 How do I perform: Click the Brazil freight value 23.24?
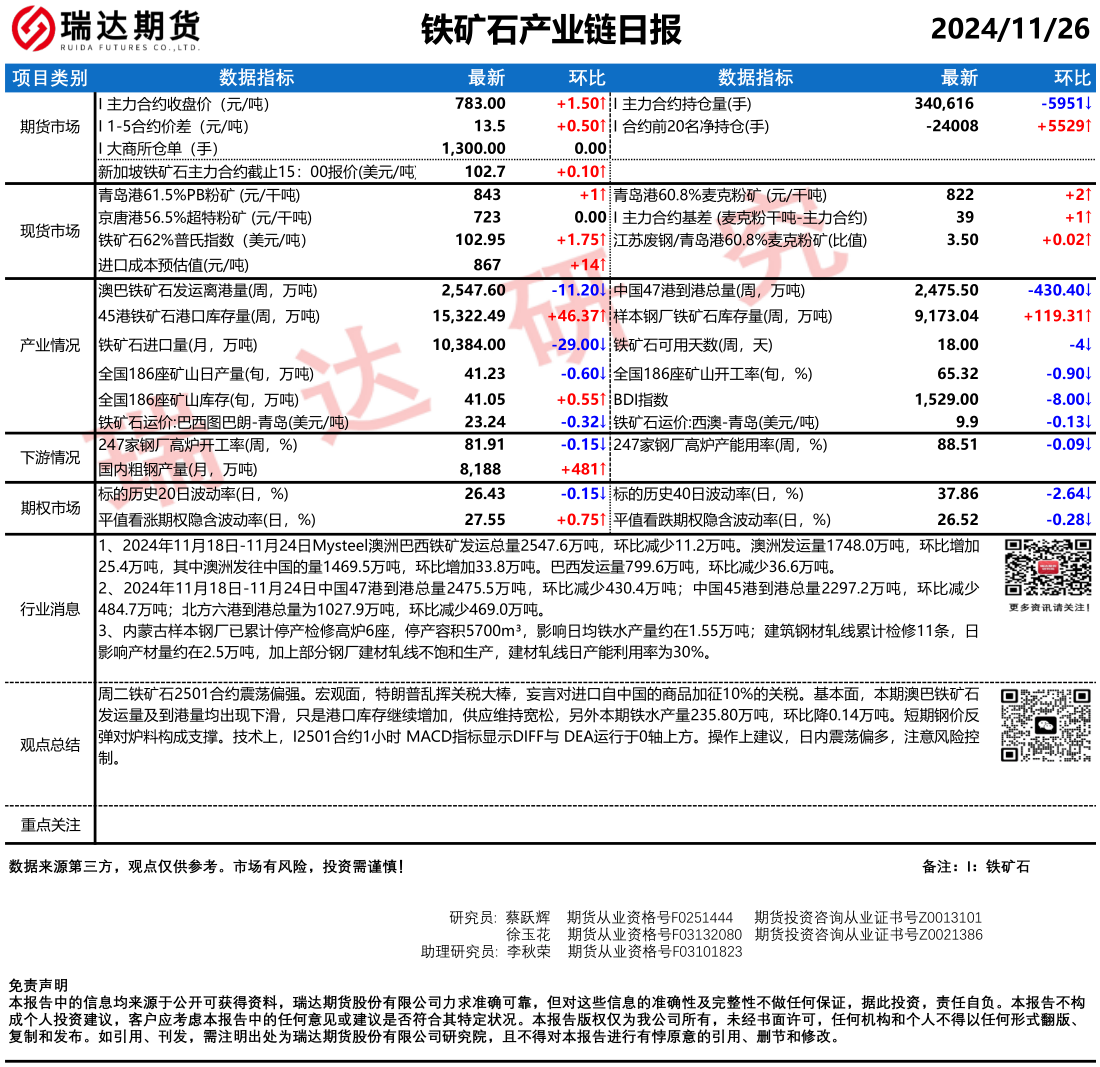click(x=485, y=422)
